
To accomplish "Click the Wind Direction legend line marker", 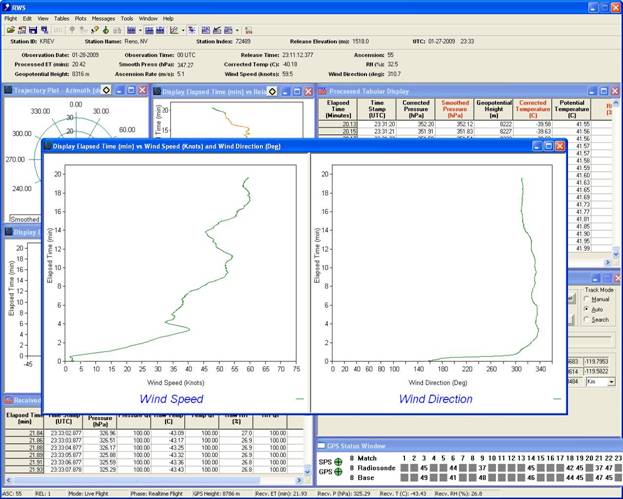I will [x=557, y=399].
